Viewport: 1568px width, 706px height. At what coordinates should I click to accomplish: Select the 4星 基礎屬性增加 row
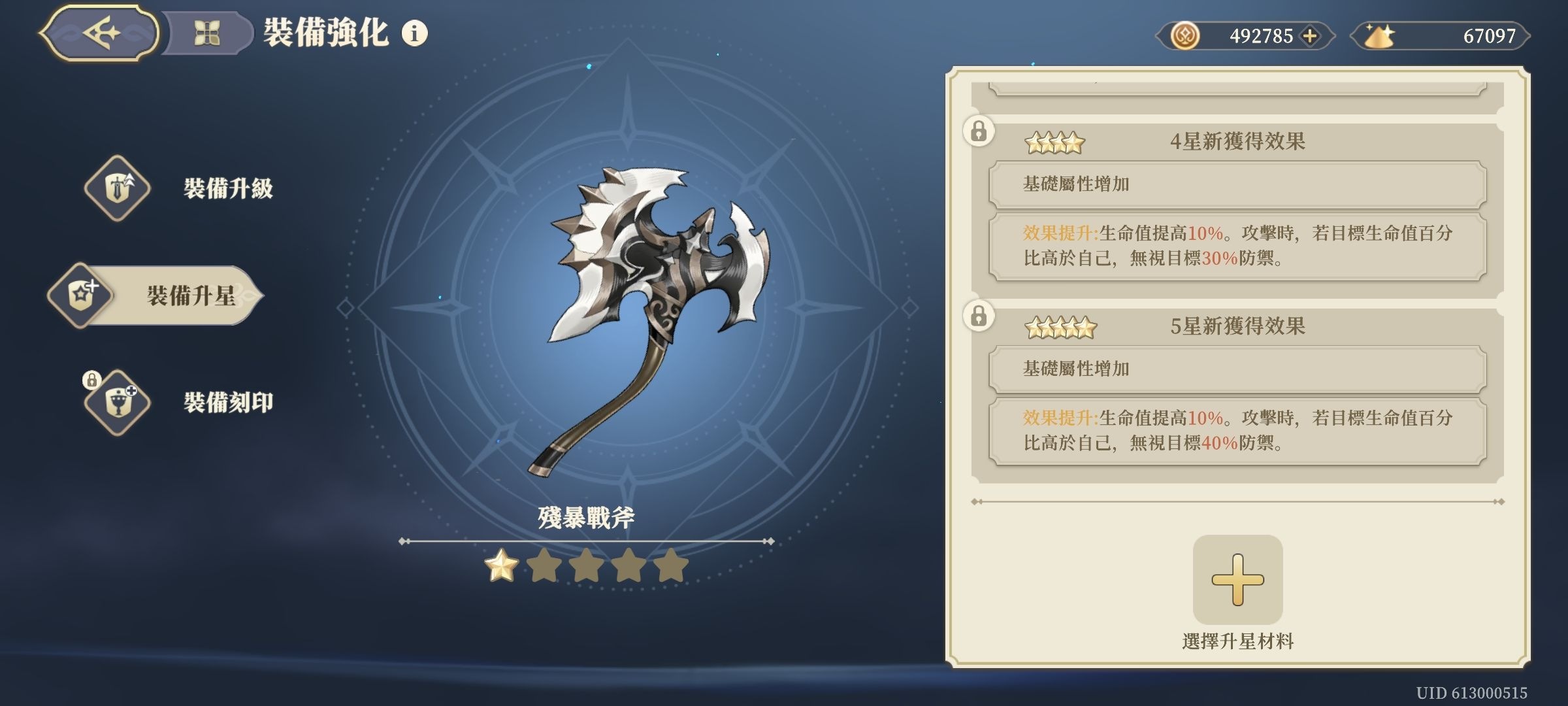[1237, 184]
